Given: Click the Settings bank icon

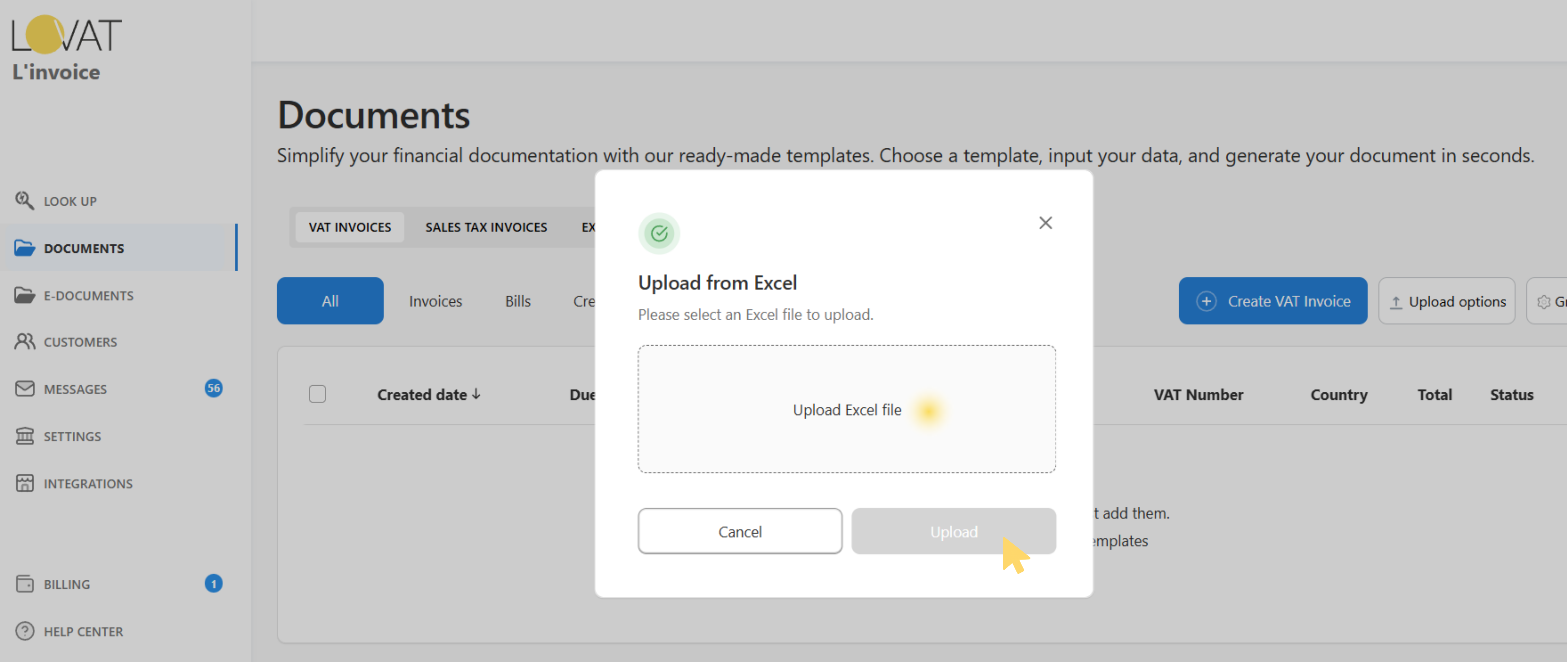Looking at the screenshot, I should click(x=24, y=436).
